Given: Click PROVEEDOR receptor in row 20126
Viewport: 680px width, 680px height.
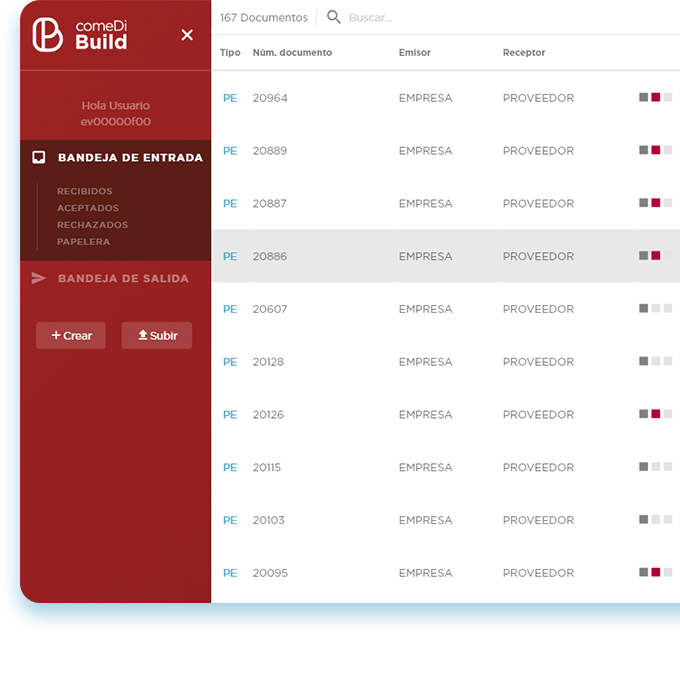Looking at the screenshot, I should tap(538, 415).
